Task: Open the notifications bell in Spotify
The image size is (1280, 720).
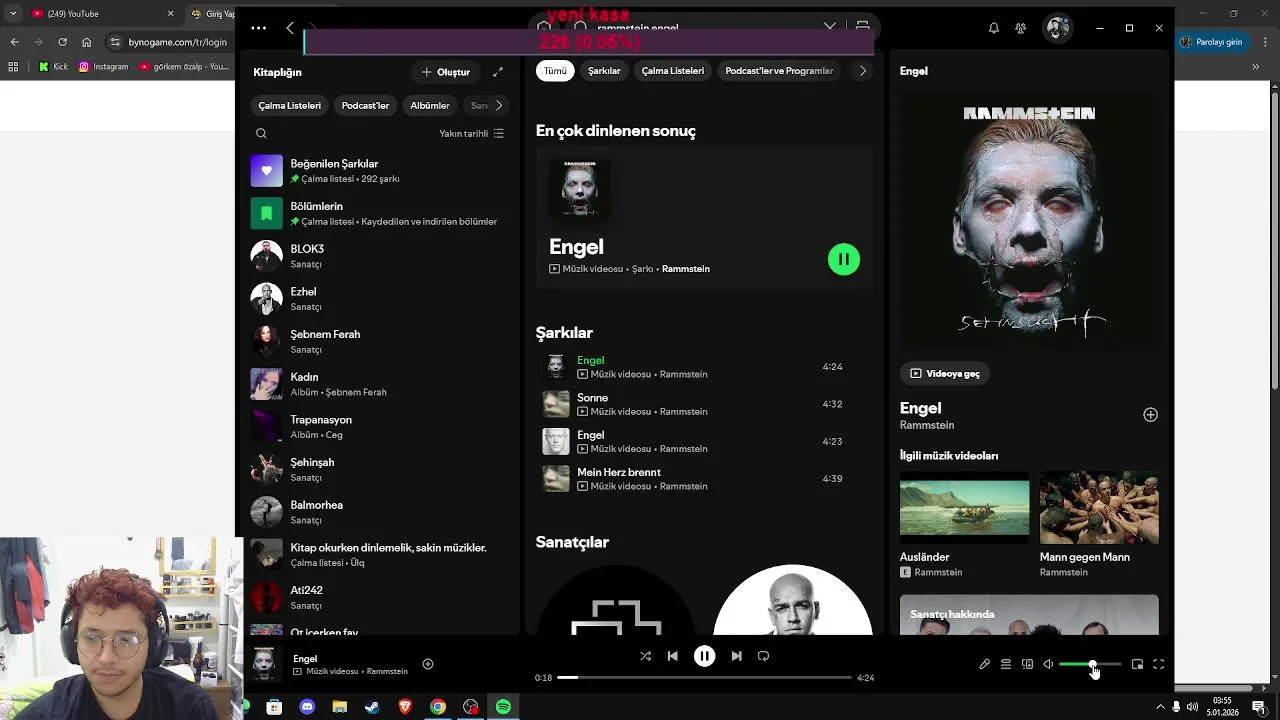Action: 993,28
